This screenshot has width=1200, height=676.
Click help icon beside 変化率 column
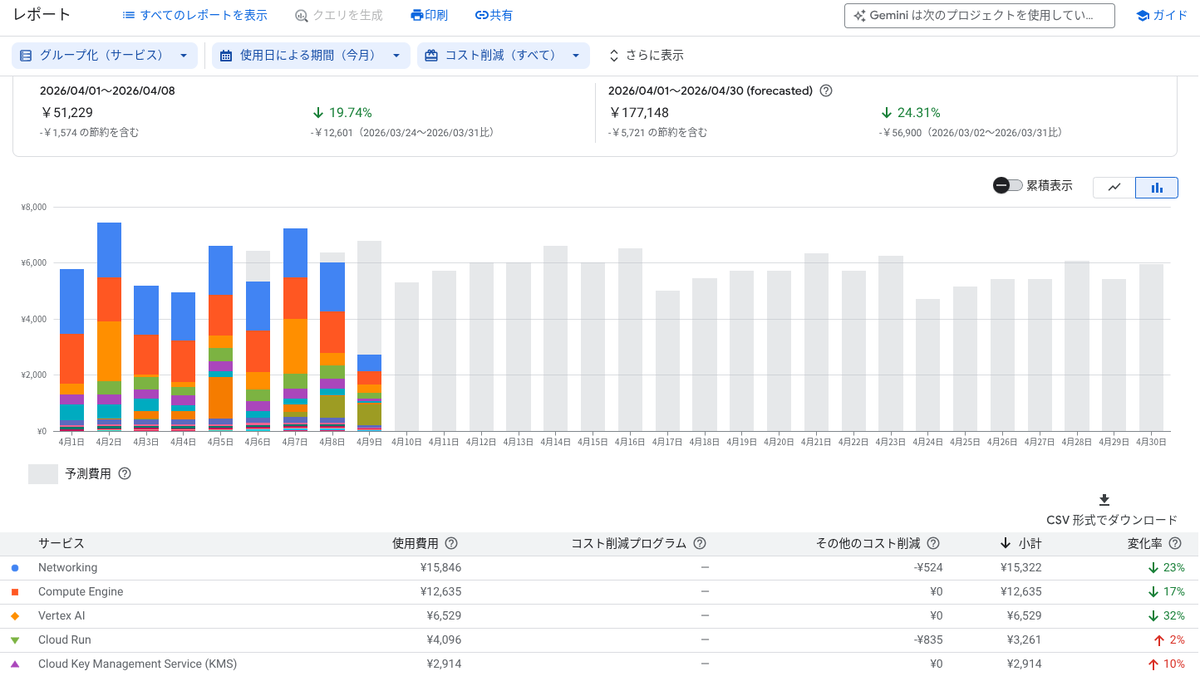click(1175, 543)
